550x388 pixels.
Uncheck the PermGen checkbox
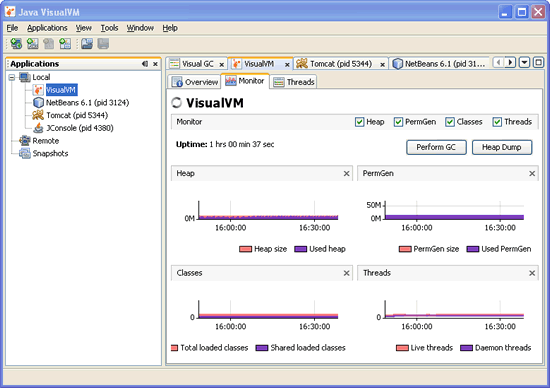point(398,122)
